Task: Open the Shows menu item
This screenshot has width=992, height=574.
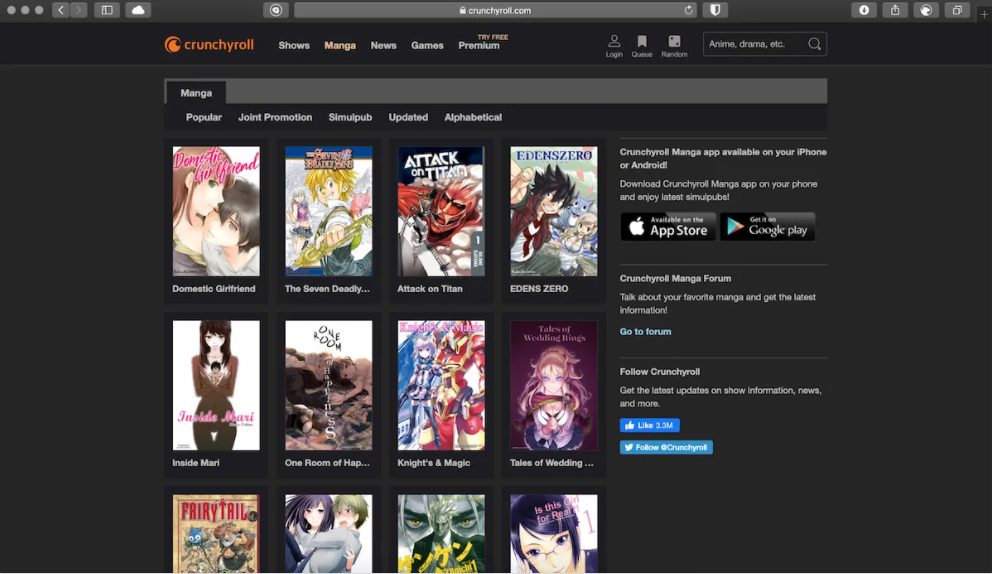Action: (294, 46)
